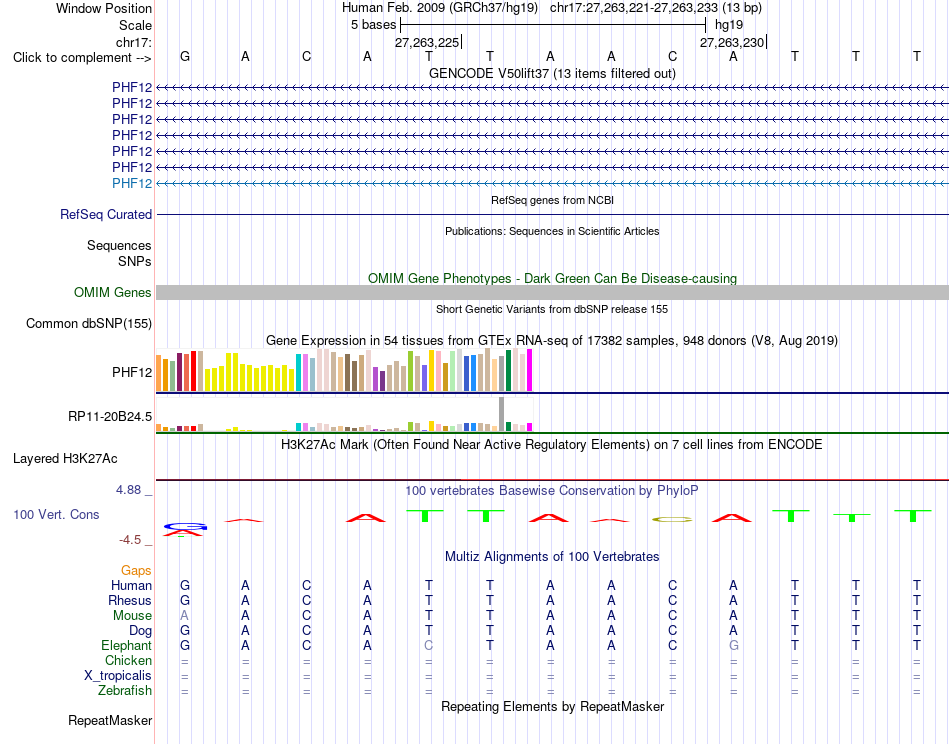Select the Mouse alignment row label

click(132, 616)
